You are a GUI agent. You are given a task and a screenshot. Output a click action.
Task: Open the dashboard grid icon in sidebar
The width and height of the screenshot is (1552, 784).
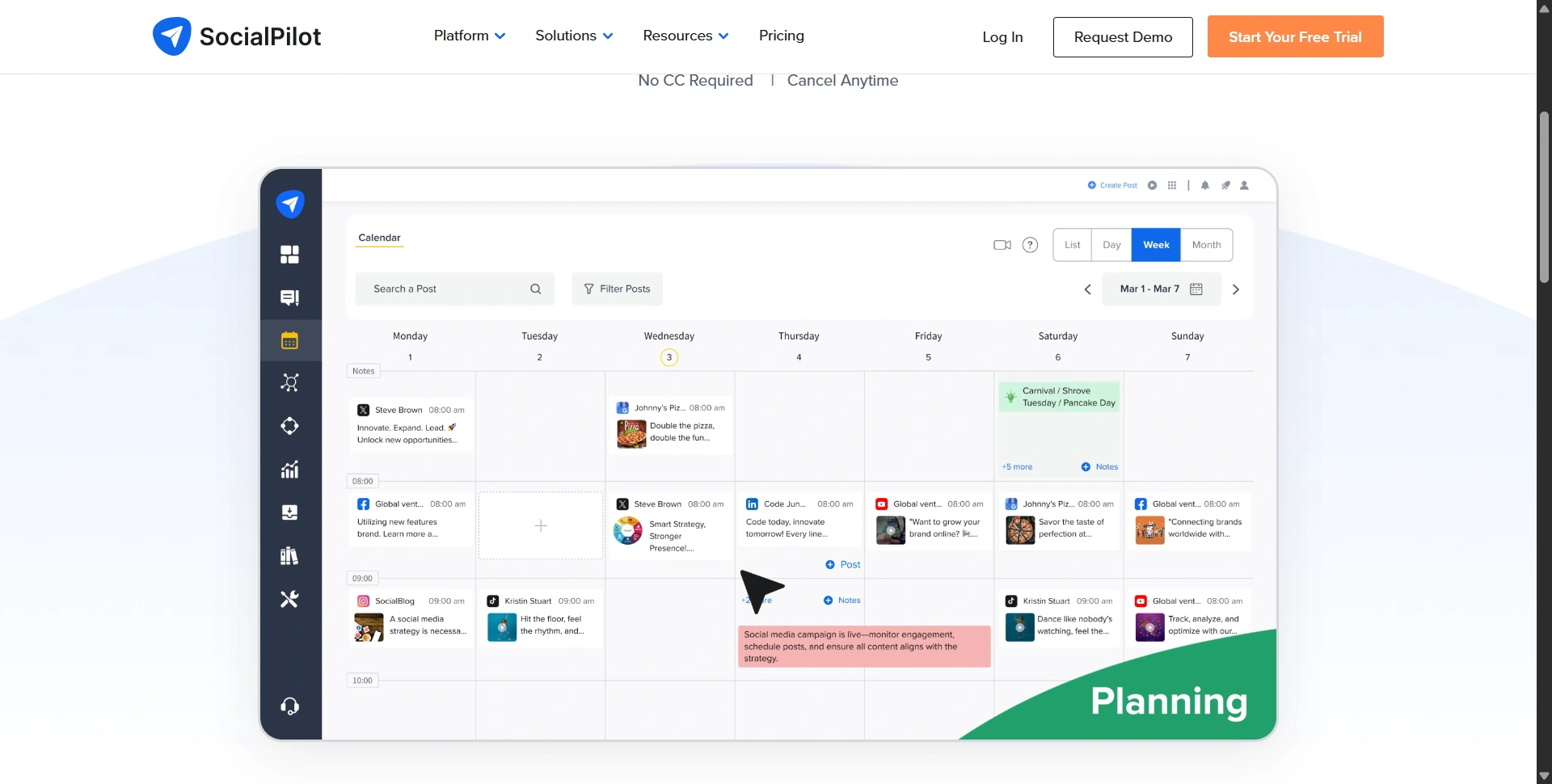289,255
